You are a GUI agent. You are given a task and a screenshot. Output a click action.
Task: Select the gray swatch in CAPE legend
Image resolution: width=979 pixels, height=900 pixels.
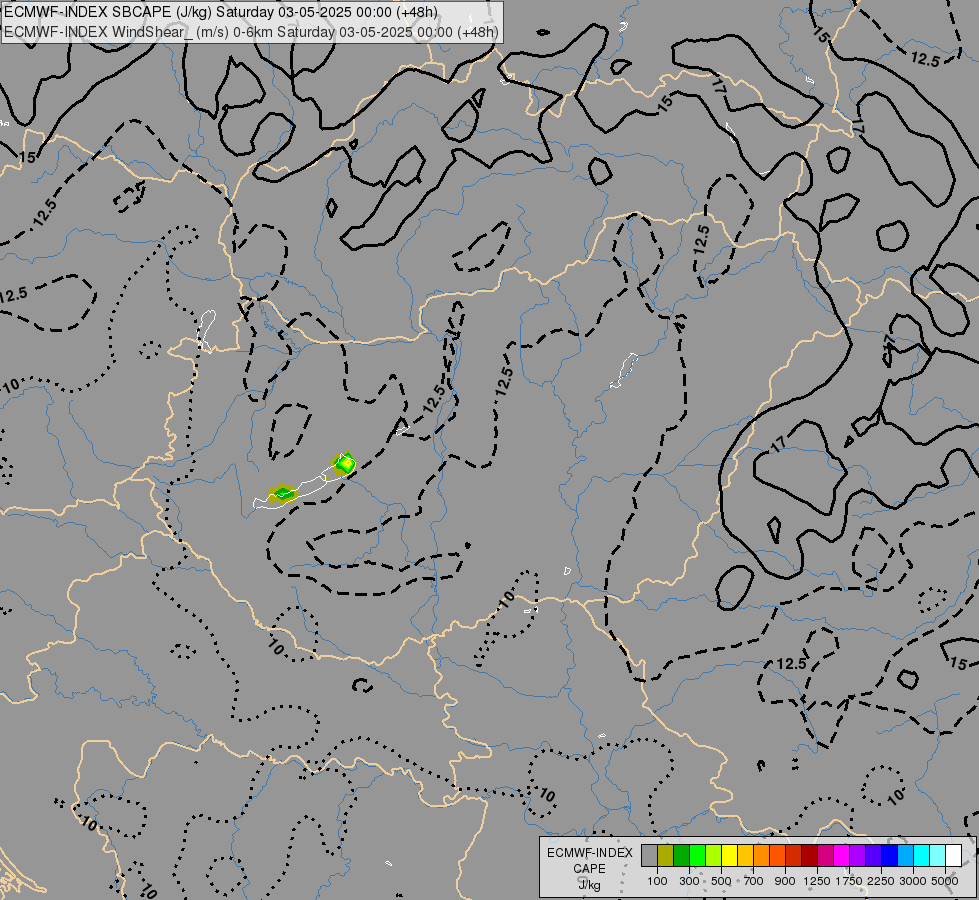[649, 856]
